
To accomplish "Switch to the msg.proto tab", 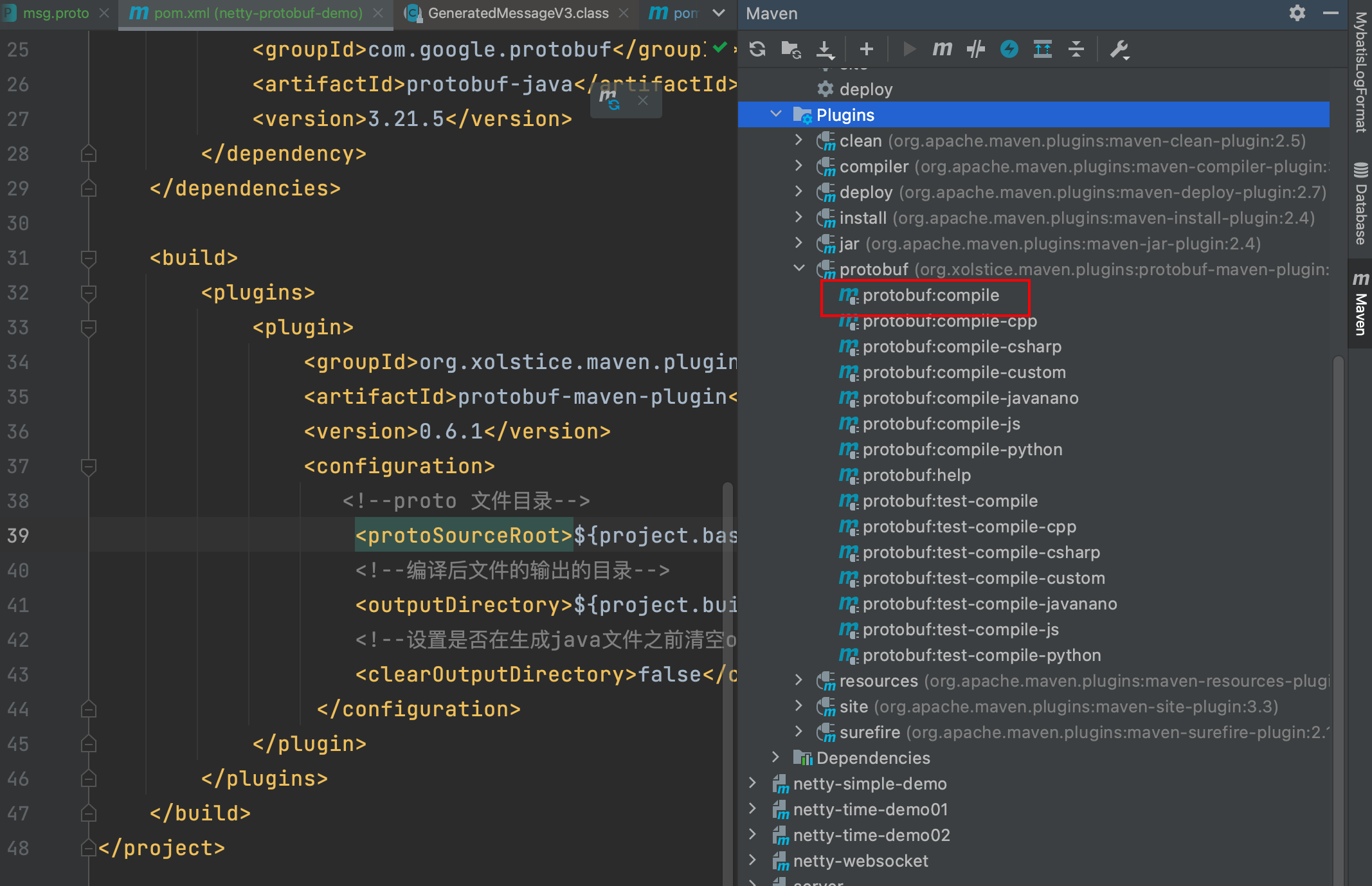I will pos(55,13).
